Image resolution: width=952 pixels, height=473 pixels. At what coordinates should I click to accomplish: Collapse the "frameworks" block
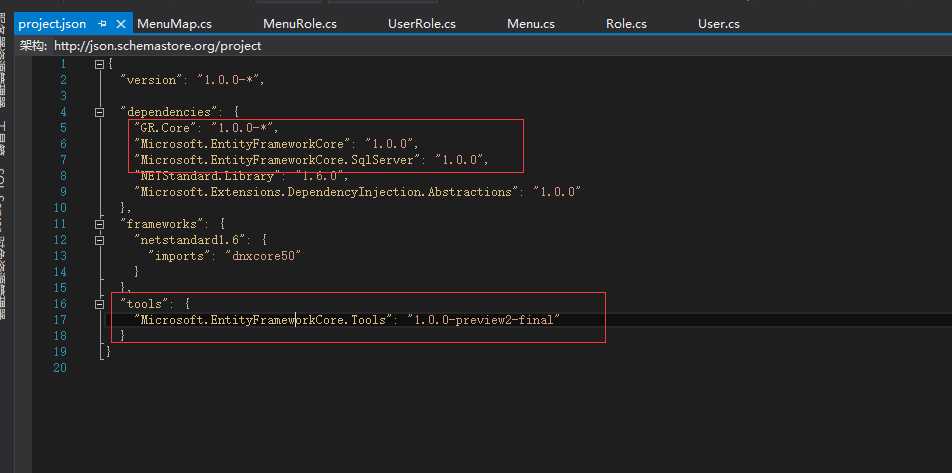(x=99, y=224)
